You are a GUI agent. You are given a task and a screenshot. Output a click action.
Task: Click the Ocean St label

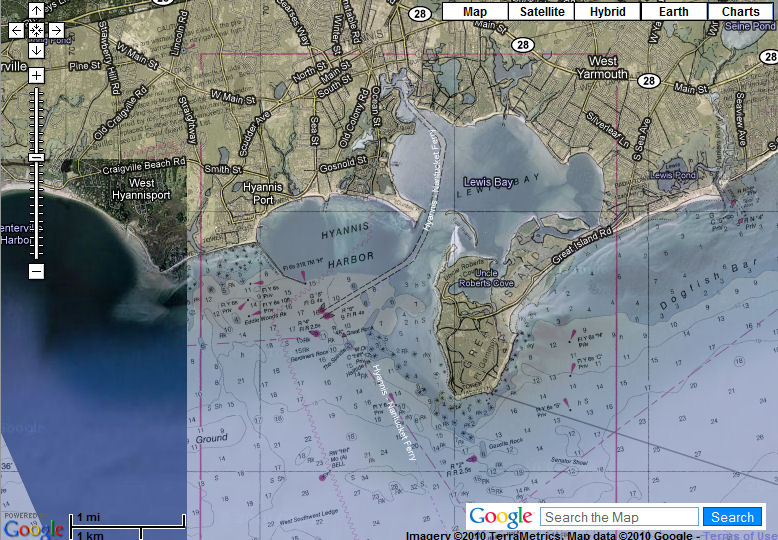point(376,106)
